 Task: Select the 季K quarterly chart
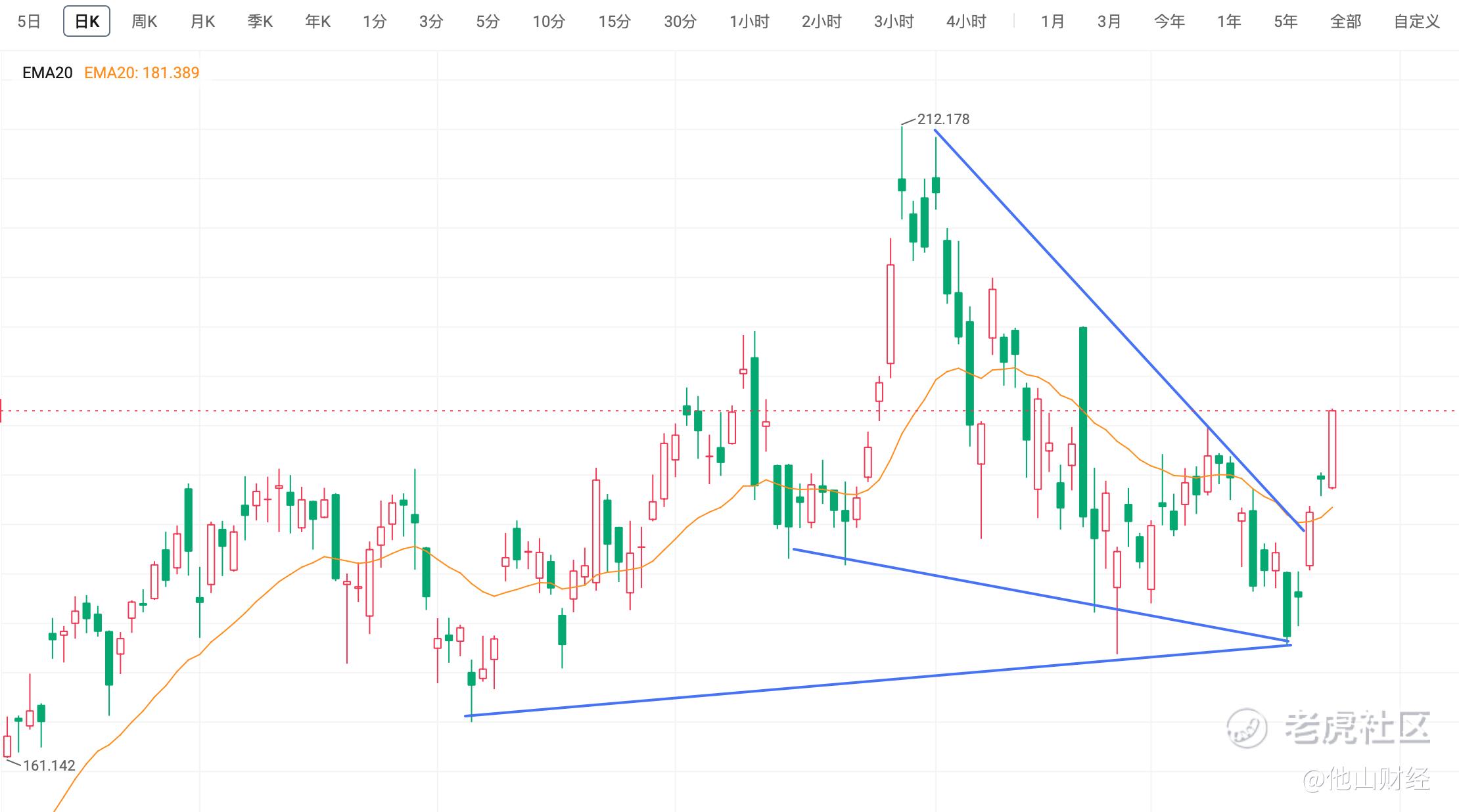[260, 22]
